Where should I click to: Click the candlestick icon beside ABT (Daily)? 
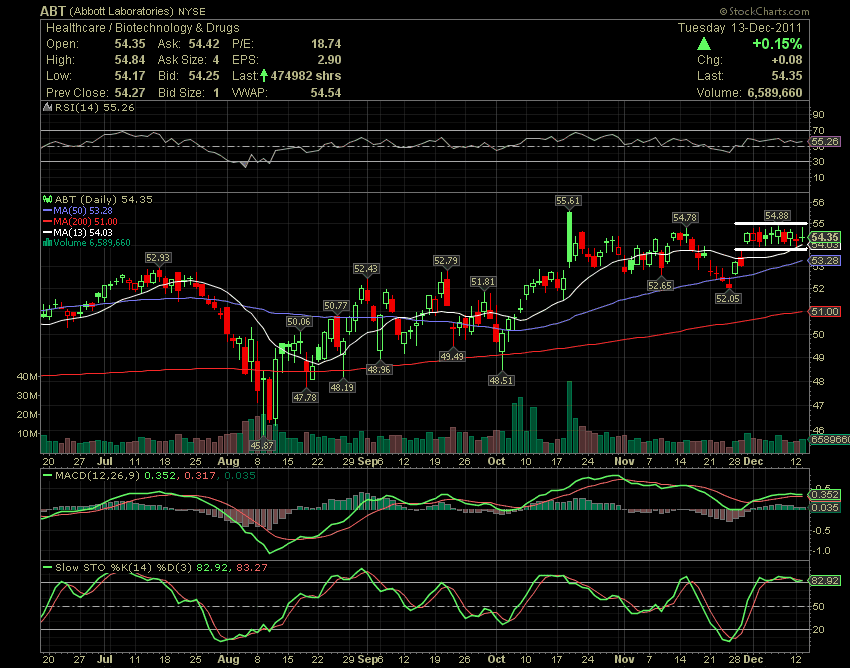click(48, 200)
